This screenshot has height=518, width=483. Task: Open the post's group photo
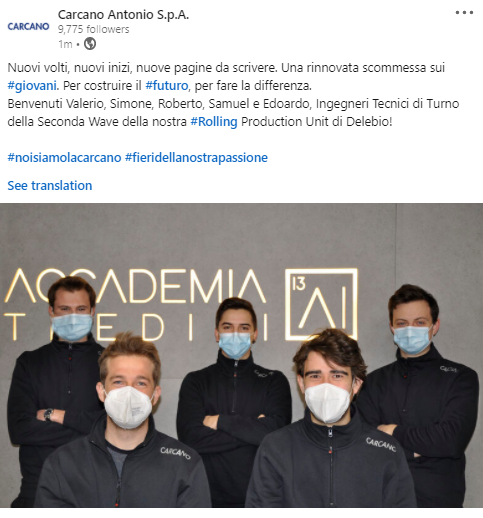(241, 355)
